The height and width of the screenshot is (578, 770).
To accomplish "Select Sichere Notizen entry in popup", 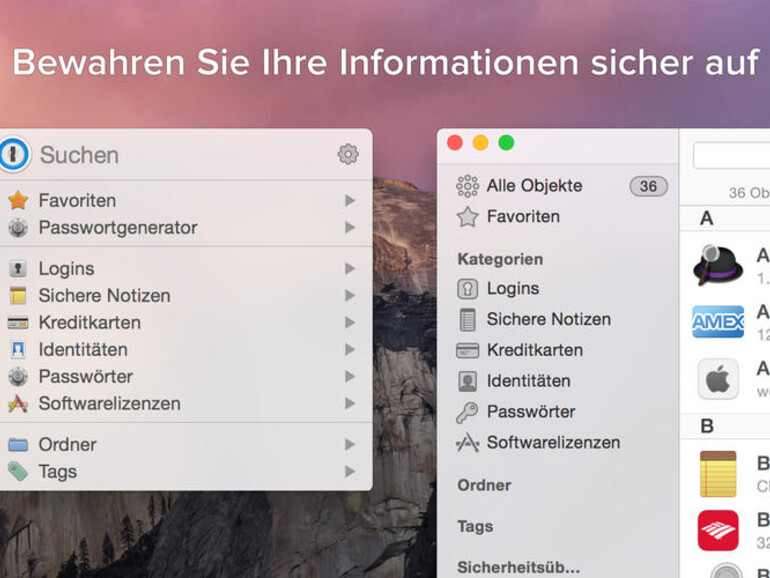I will tap(184, 296).
